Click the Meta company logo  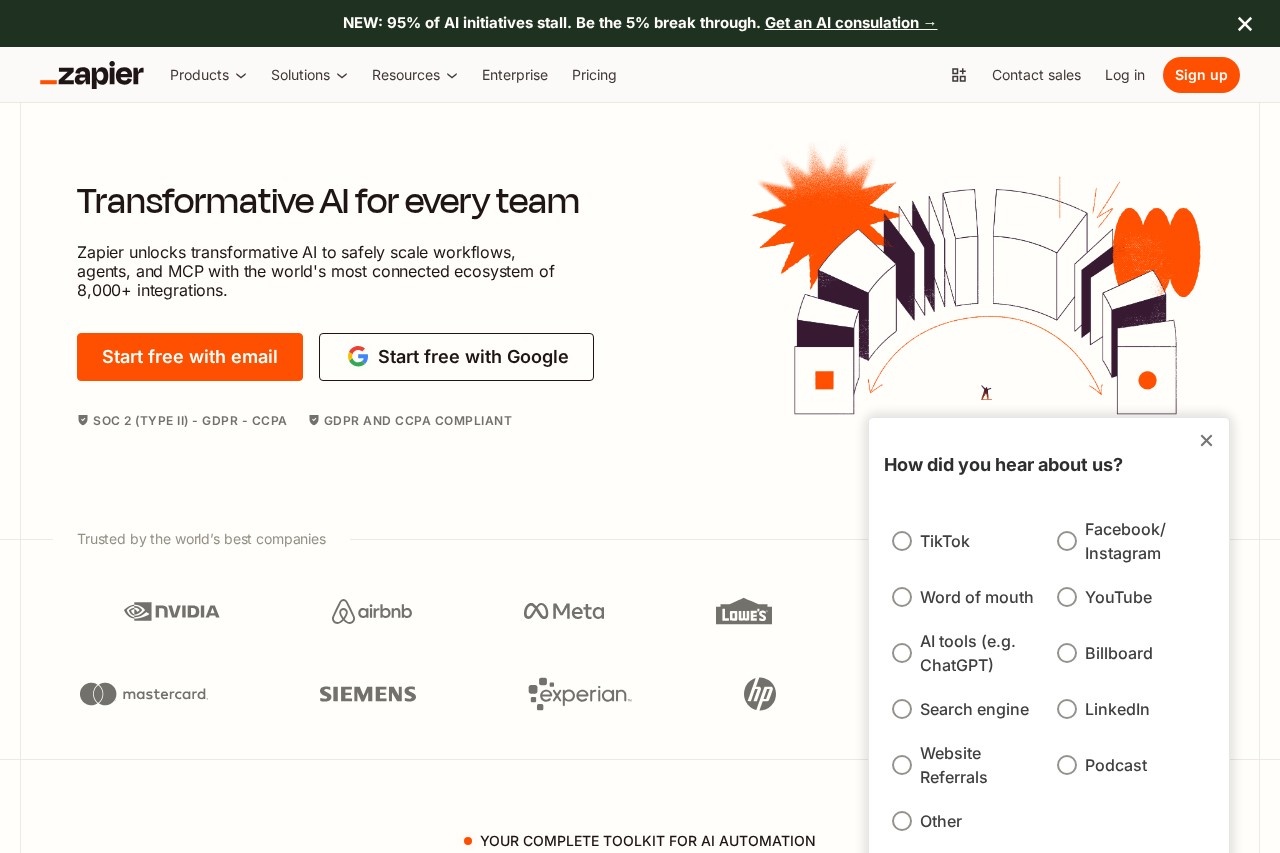tap(563, 611)
